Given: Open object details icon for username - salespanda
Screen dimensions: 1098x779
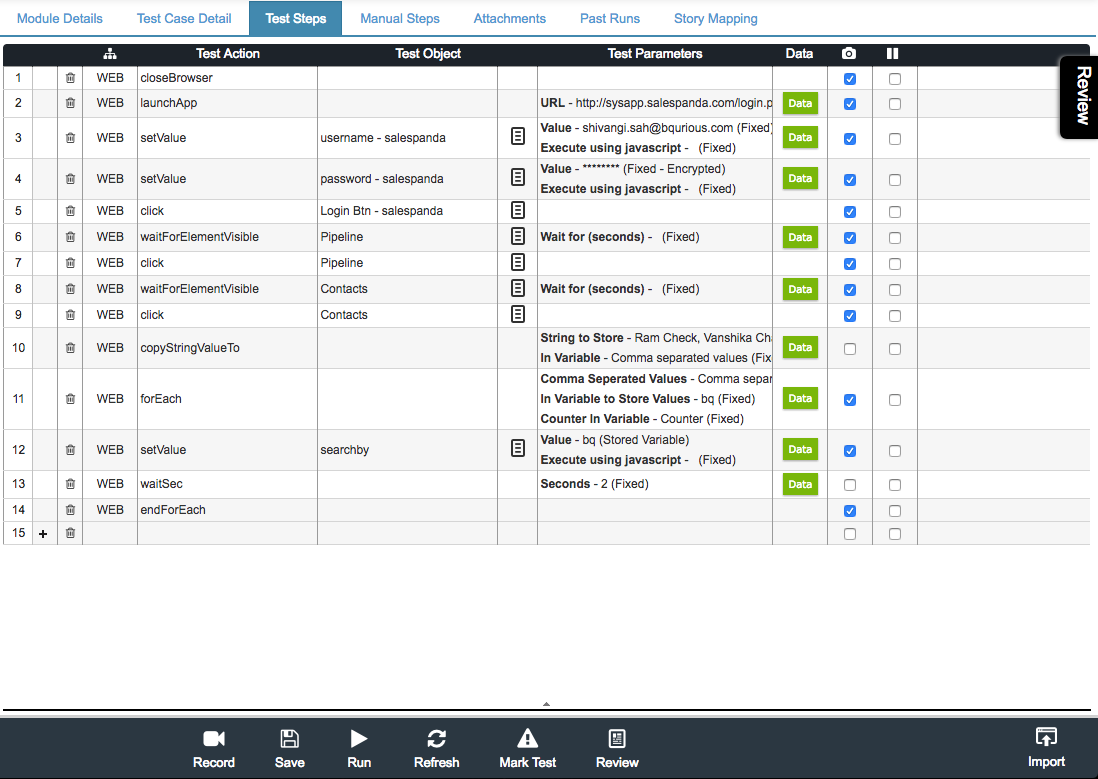Looking at the screenshot, I should pos(517,137).
